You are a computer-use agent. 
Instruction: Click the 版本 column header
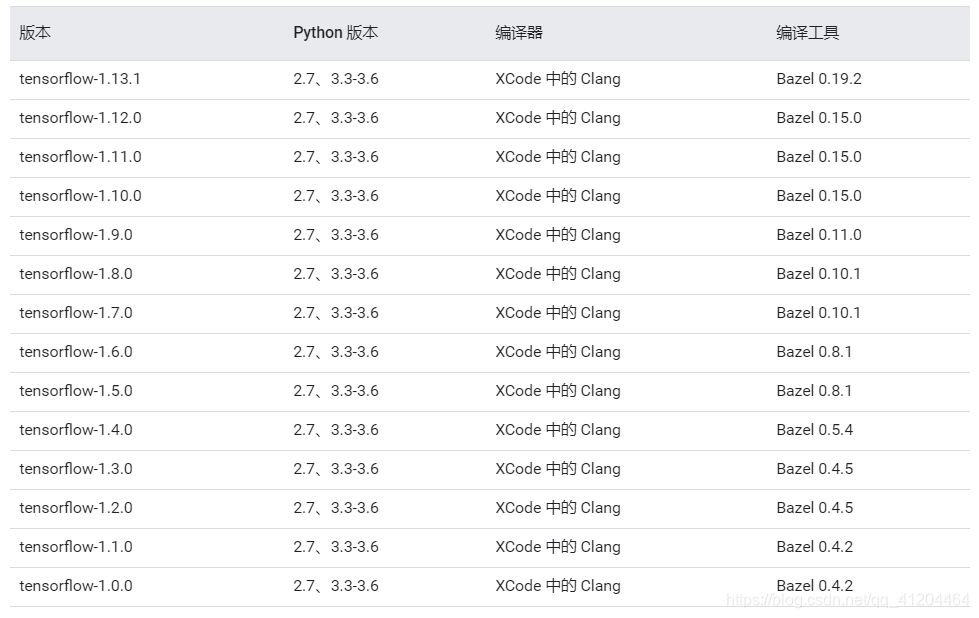coord(35,32)
